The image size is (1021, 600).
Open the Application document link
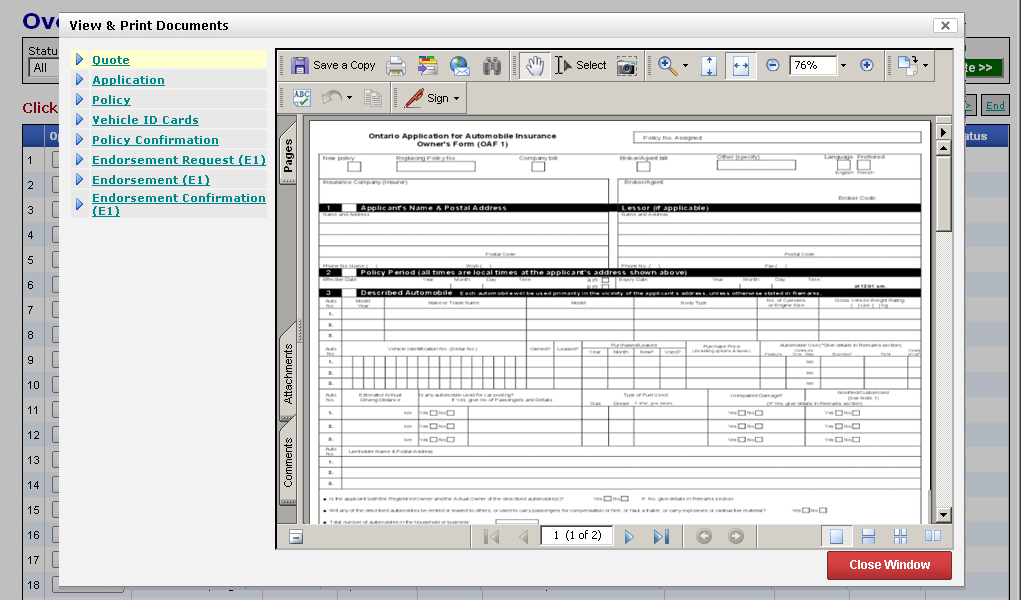128,80
